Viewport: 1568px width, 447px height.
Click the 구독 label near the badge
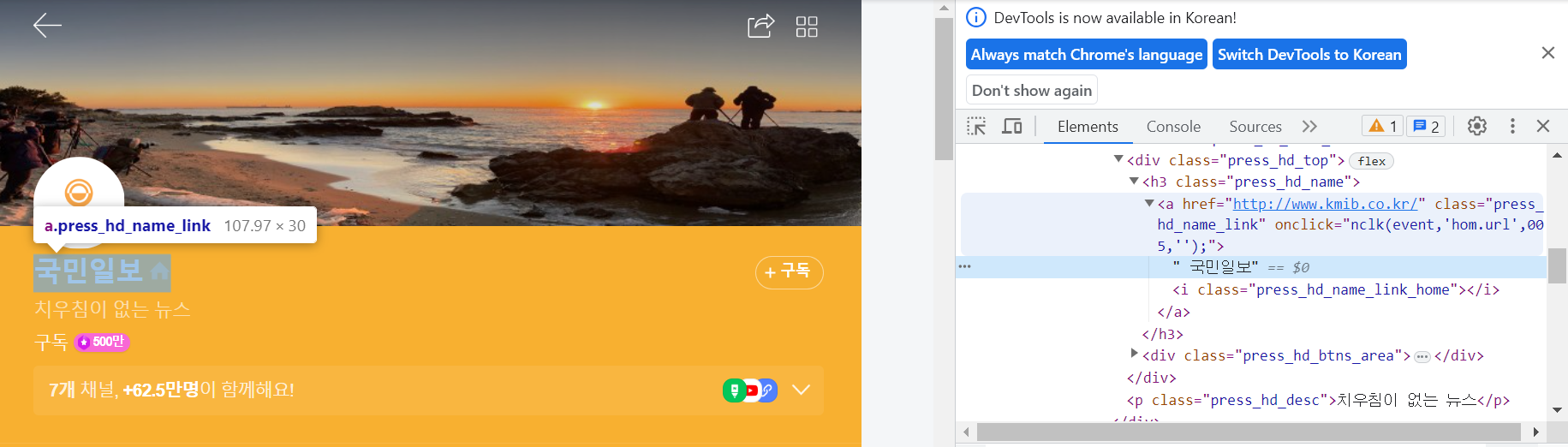tap(51, 342)
